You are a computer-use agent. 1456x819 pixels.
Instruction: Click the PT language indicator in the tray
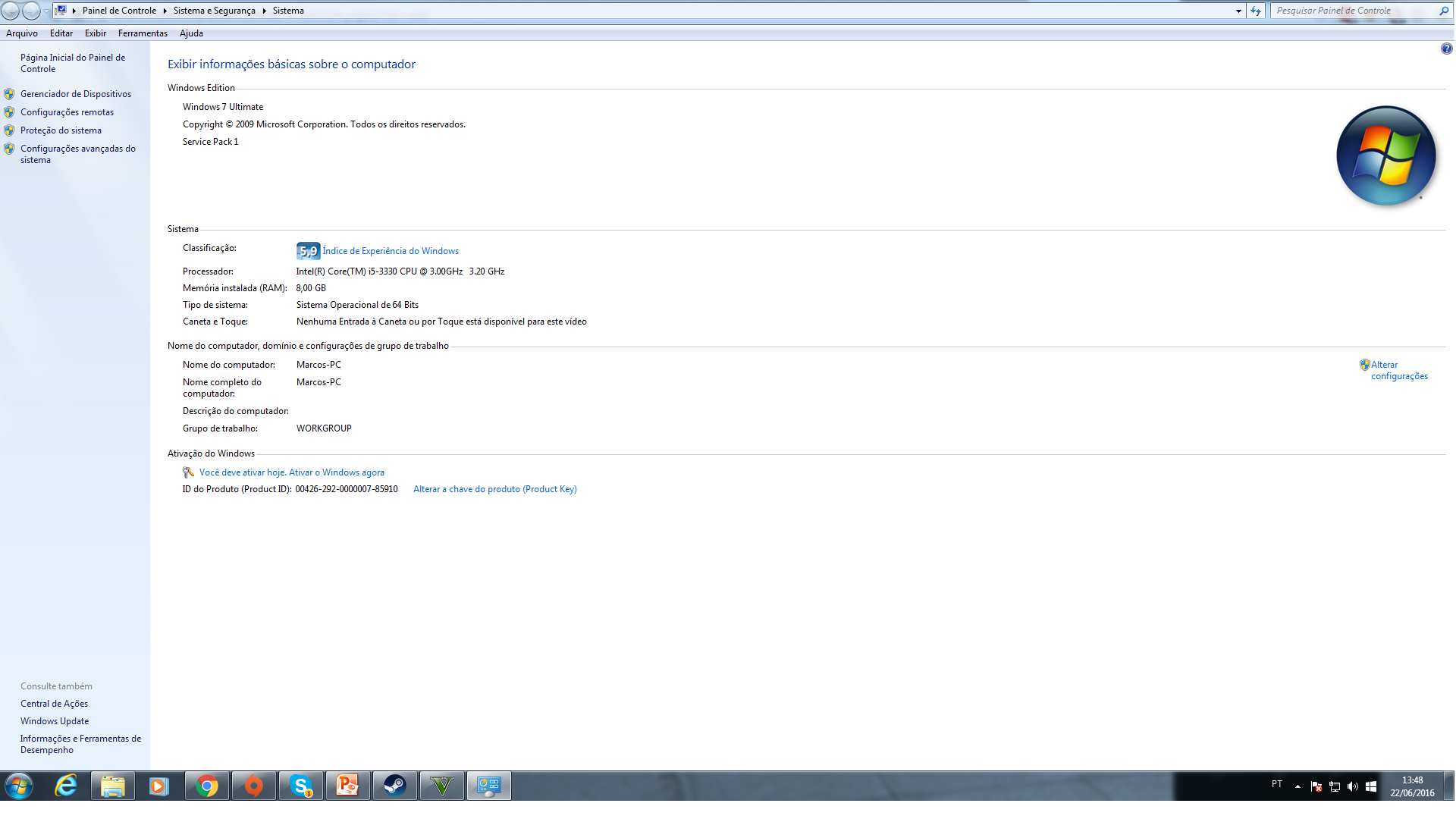pos(1277,784)
